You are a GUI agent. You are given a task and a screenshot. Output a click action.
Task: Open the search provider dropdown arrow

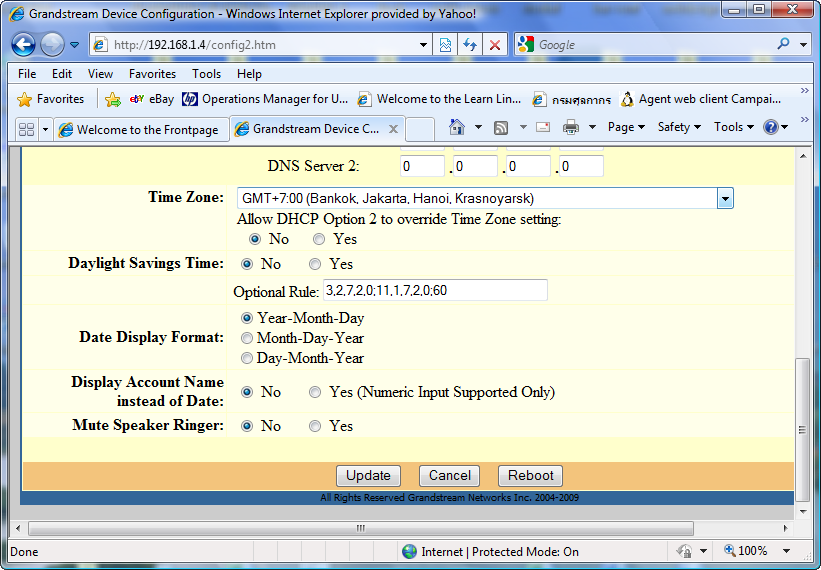(x=803, y=45)
